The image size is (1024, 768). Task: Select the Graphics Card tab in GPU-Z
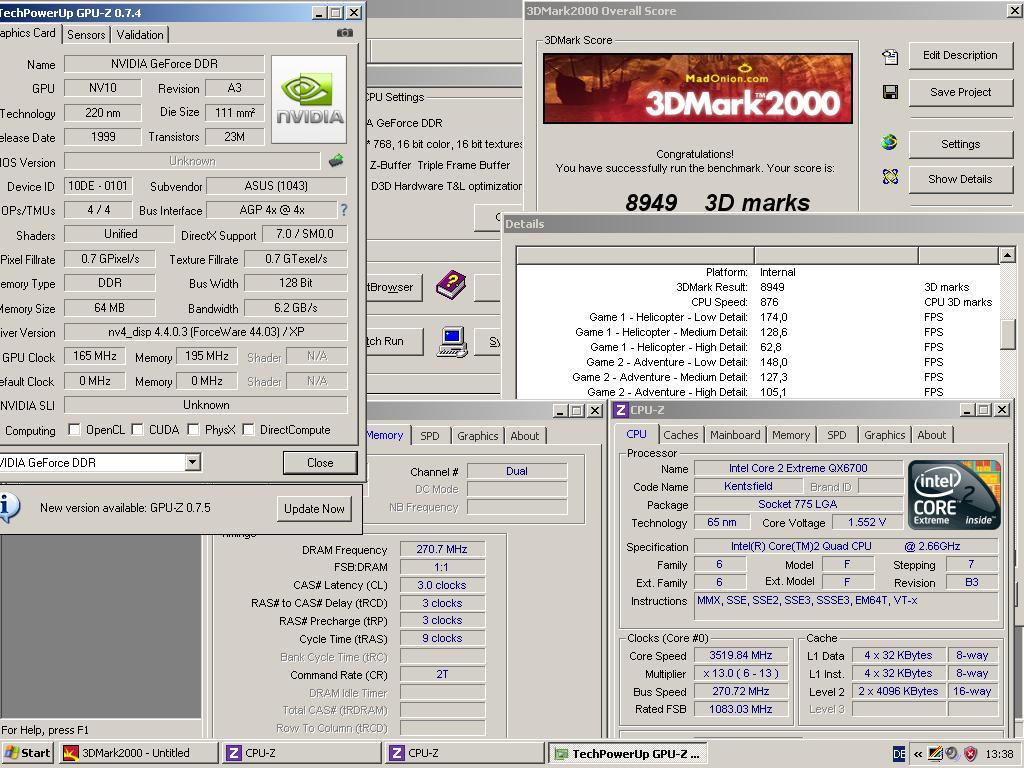29,33
